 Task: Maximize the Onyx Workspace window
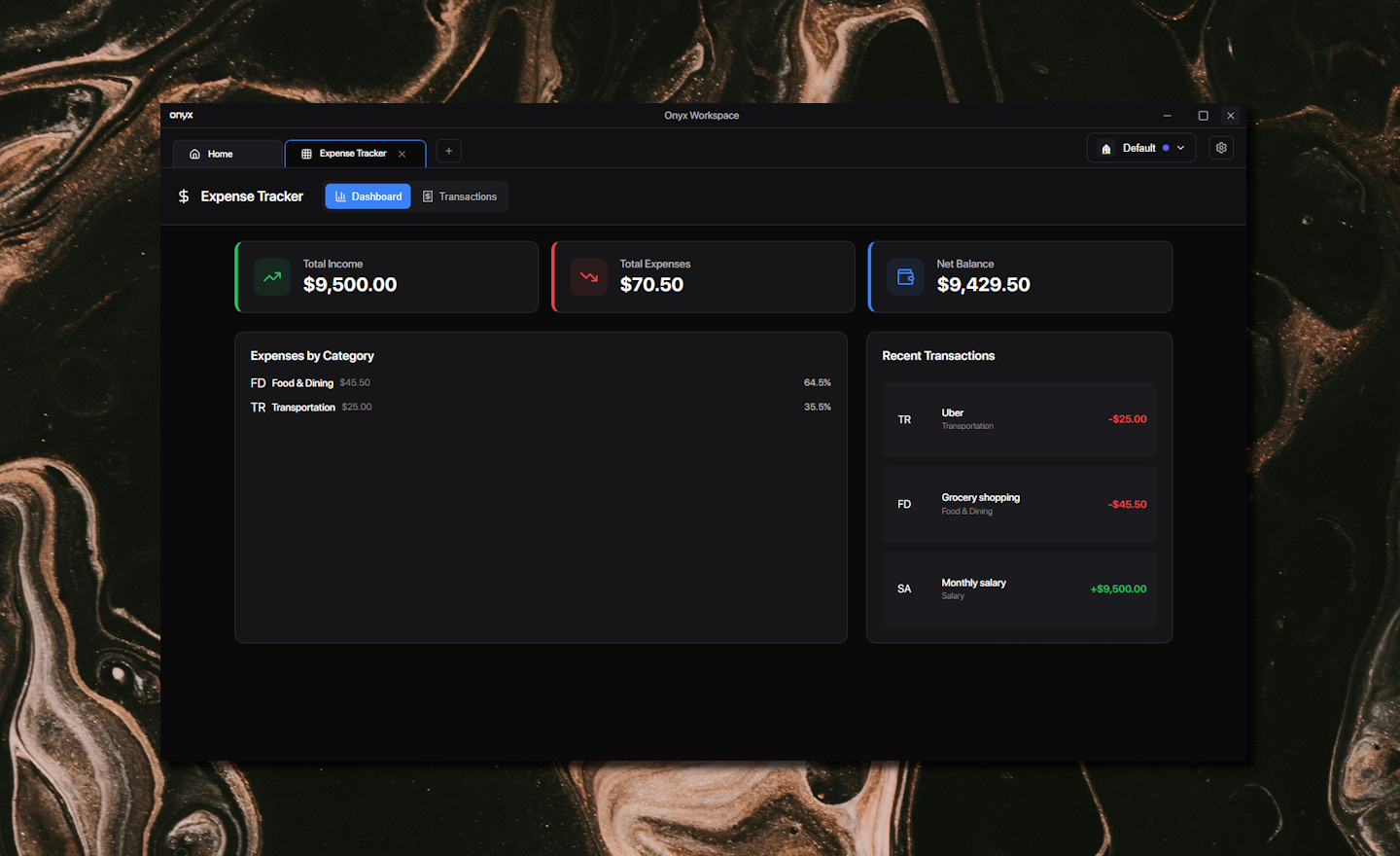(x=1203, y=116)
